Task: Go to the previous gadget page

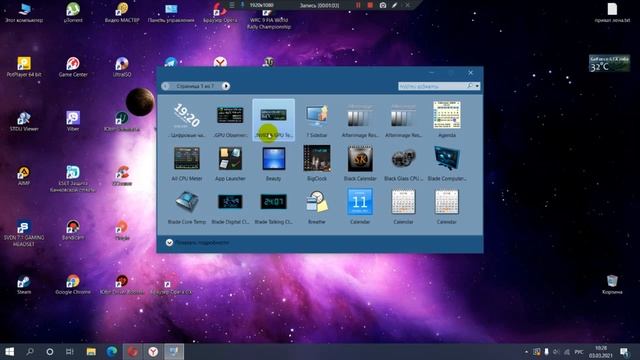Action: 165,86
